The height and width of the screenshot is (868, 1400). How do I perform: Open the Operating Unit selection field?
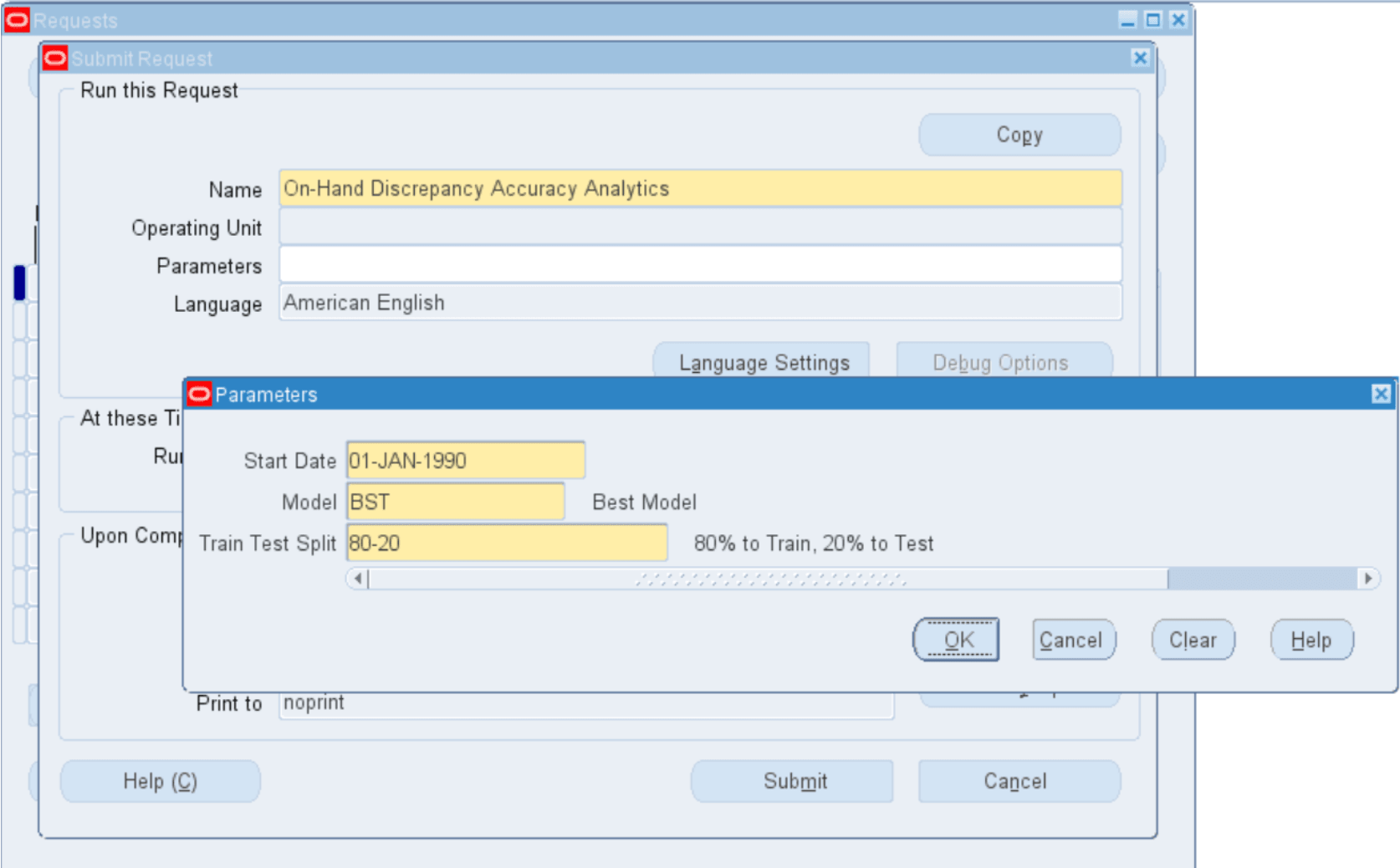point(701,227)
